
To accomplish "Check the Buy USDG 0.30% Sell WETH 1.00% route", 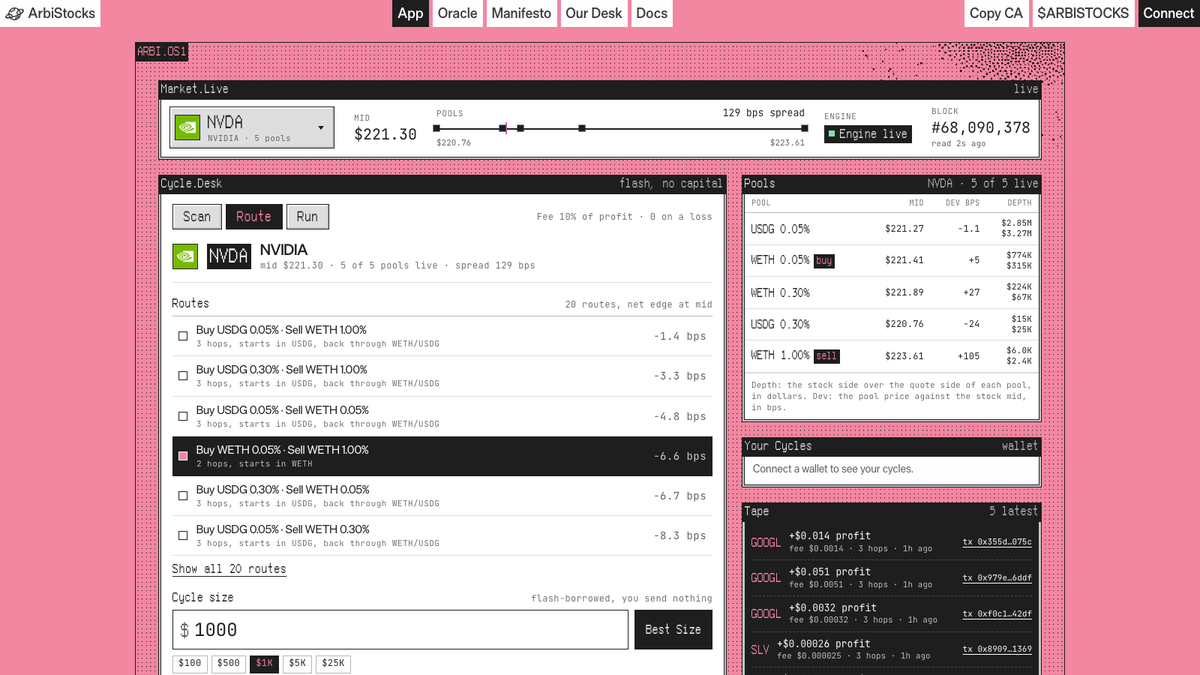I will (x=183, y=376).
